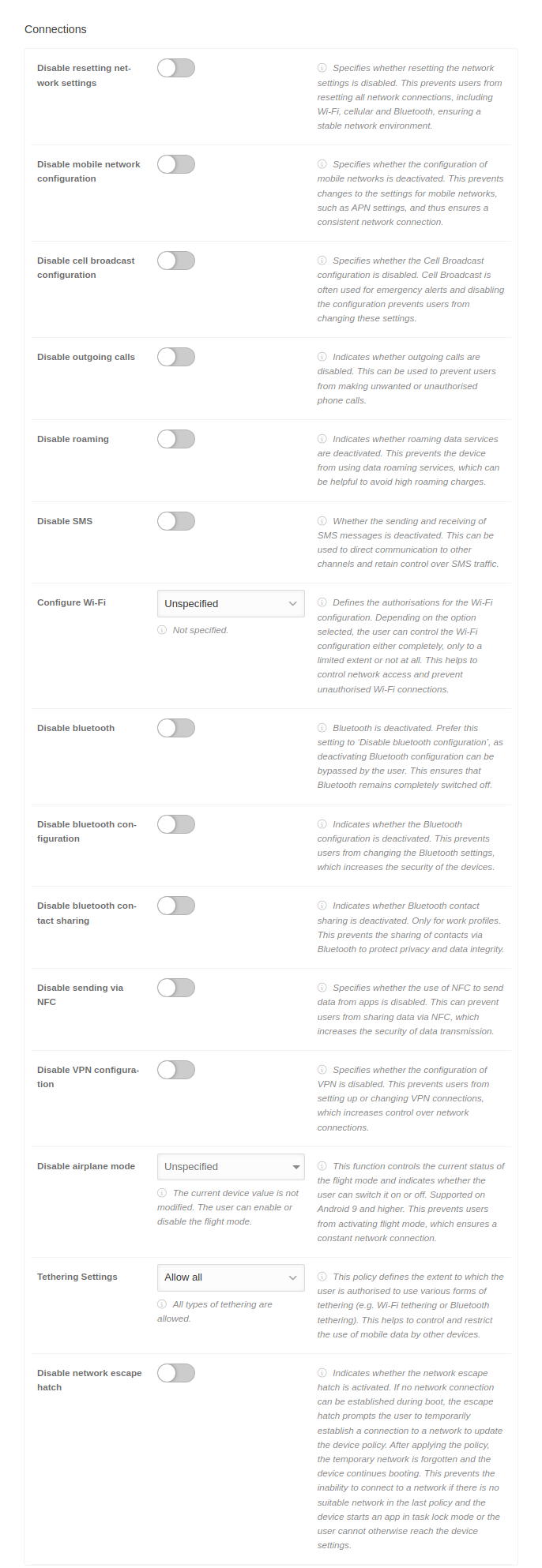Image resolution: width=542 pixels, height=1568 pixels.
Task: Click the Disable roaming label
Action: coord(73,439)
